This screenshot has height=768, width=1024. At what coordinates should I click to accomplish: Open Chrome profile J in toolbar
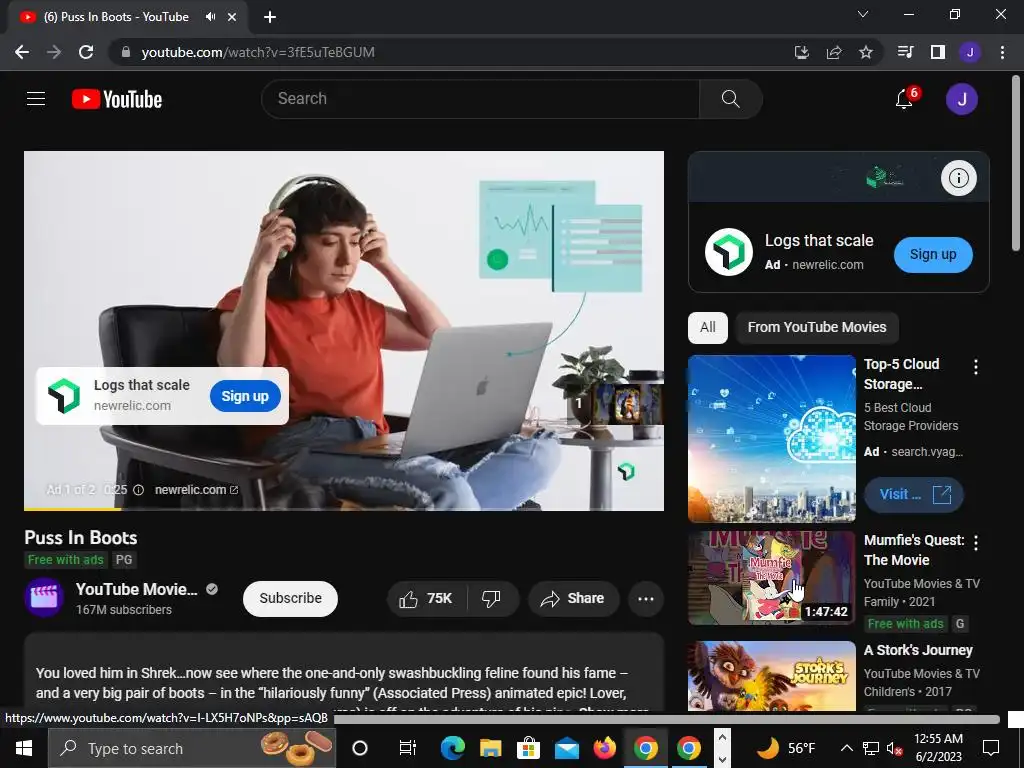pyautogui.click(x=970, y=52)
